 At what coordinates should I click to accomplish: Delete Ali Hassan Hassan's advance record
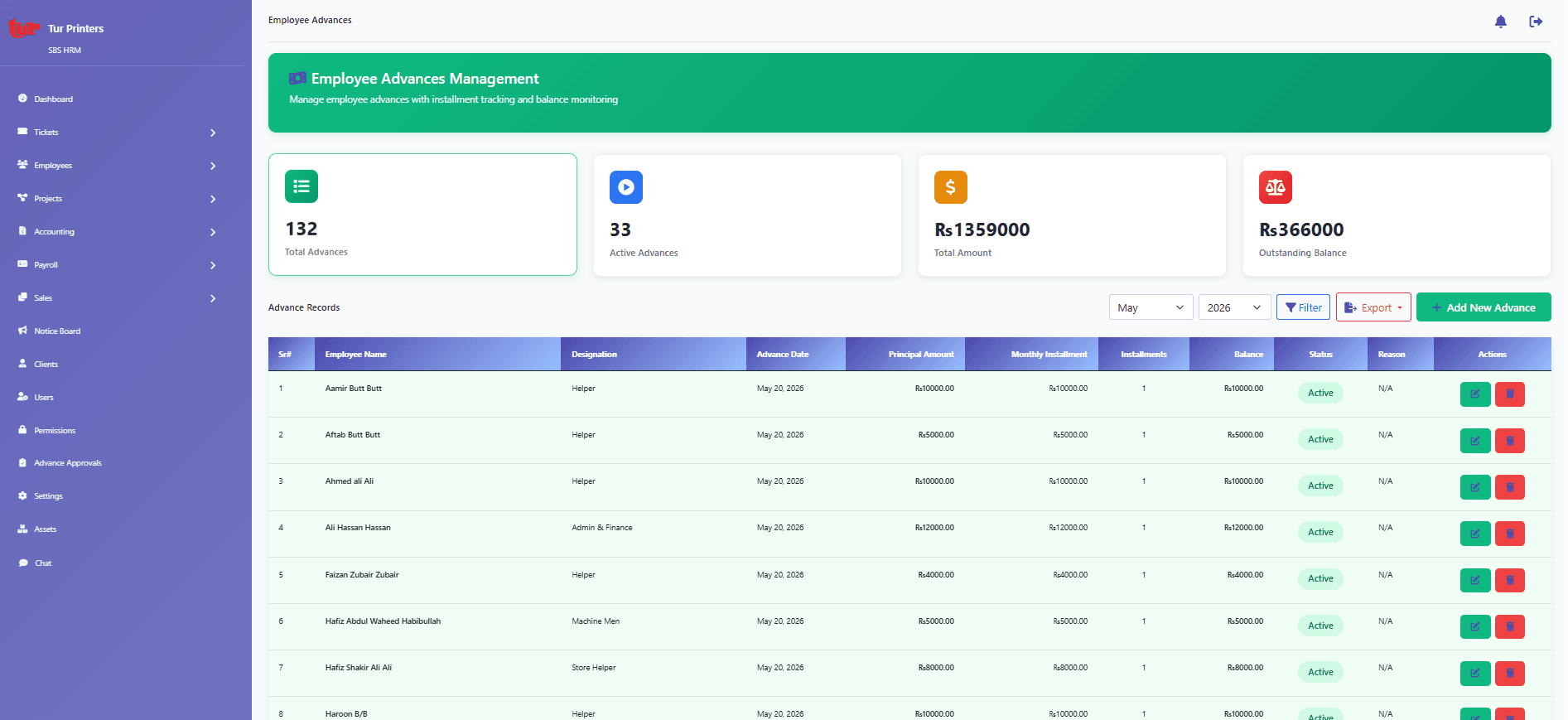tap(1510, 534)
